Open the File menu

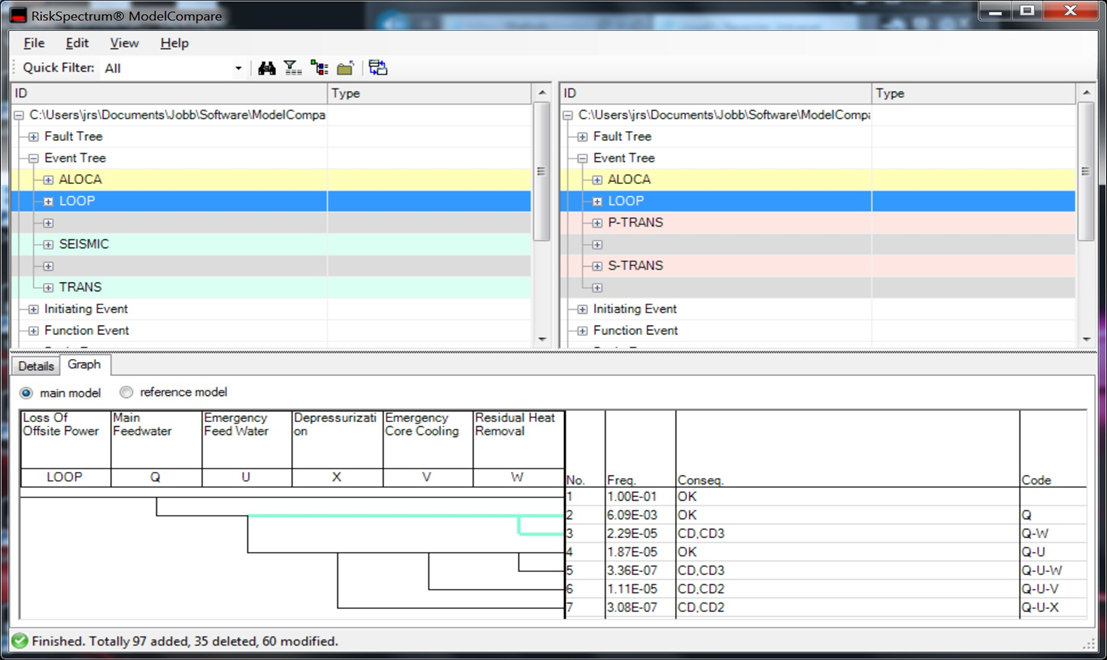click(x=34, y=43)
